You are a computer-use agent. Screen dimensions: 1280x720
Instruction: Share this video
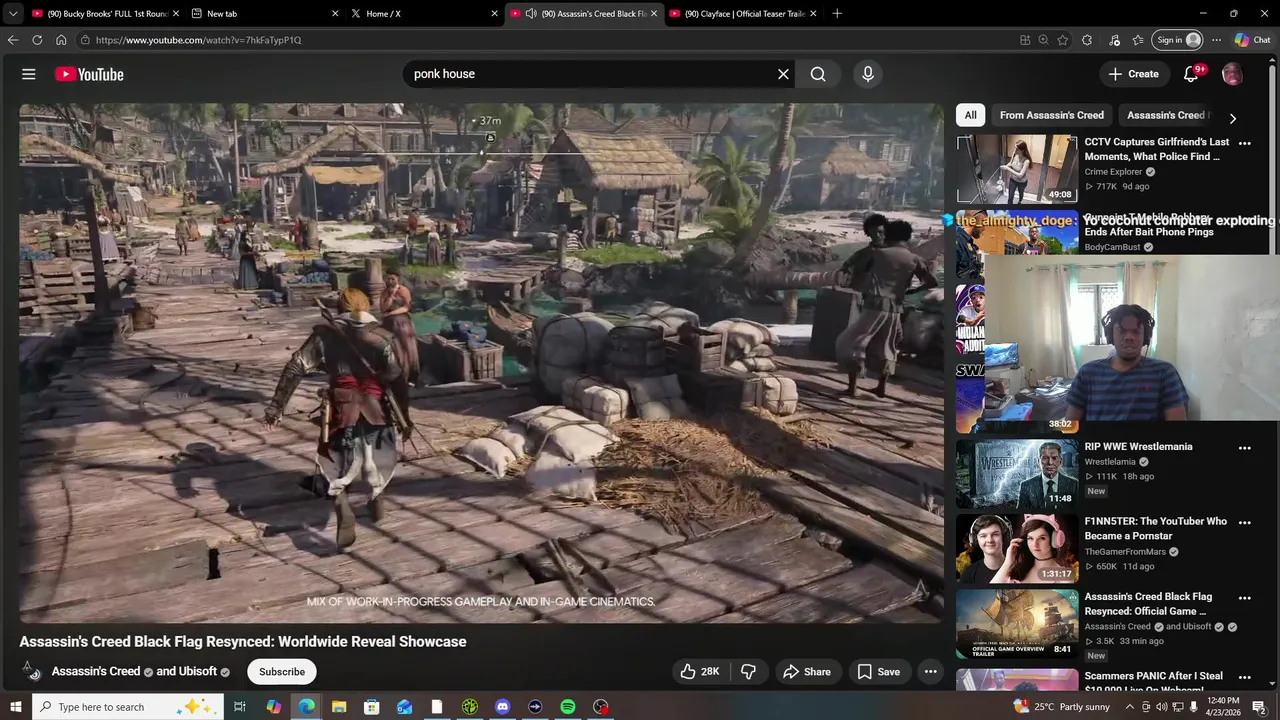(806, 672)
